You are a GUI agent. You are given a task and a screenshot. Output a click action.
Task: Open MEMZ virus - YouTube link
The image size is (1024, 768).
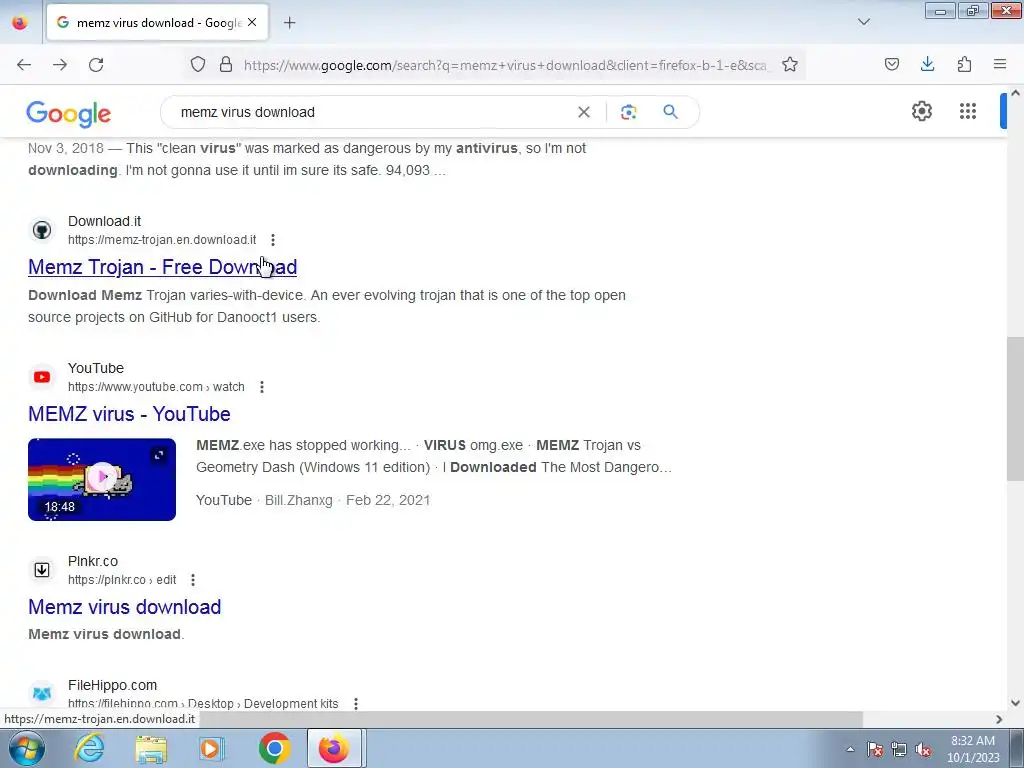[x=129, y=414]
